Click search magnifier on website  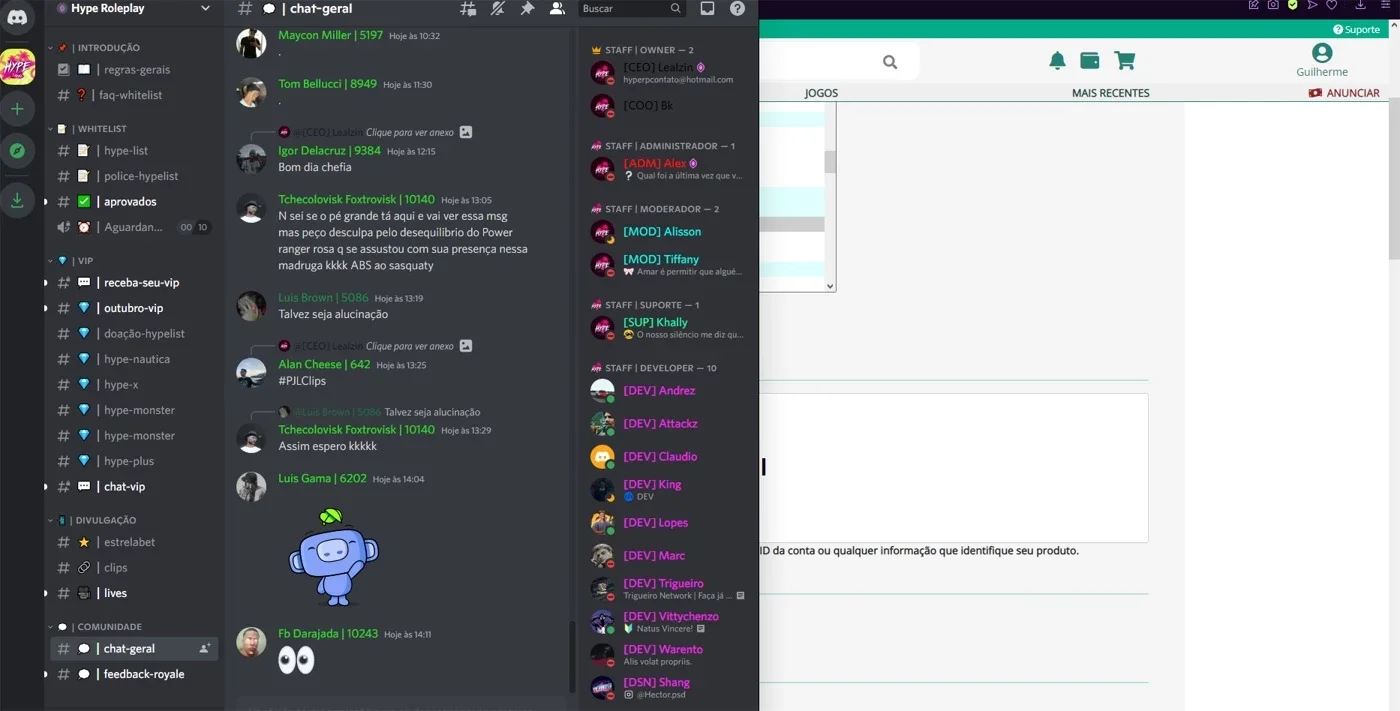[890, 62]
